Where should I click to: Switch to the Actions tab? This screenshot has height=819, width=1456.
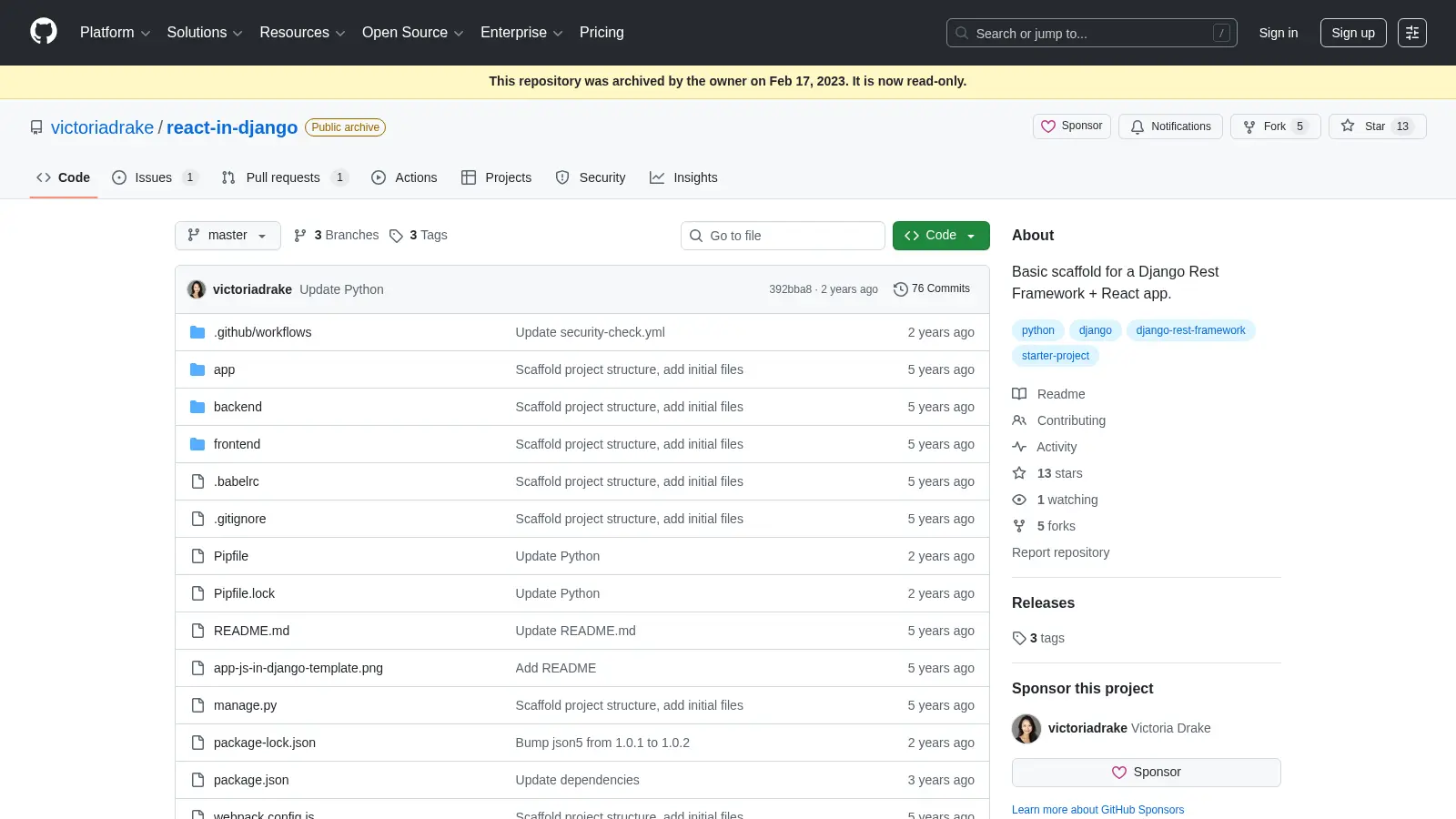point(404,177)
